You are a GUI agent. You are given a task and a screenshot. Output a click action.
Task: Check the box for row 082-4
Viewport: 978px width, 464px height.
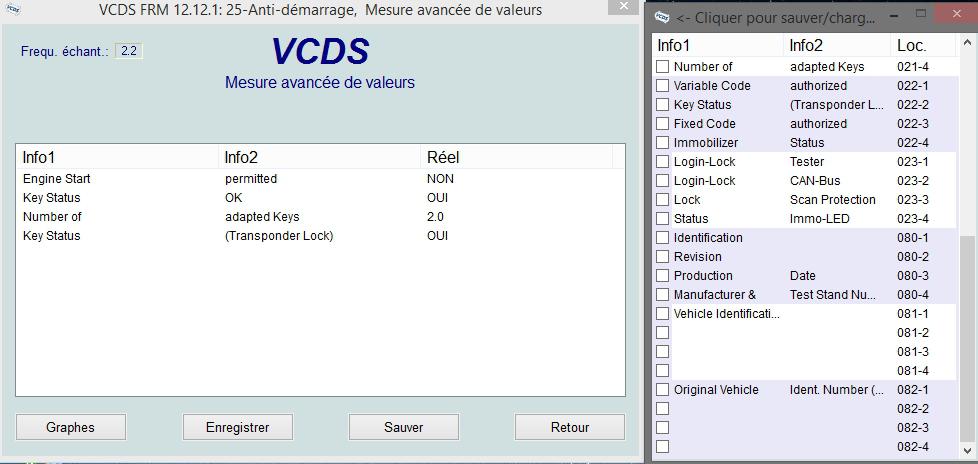pyautogui.click(x=662, y=447)
